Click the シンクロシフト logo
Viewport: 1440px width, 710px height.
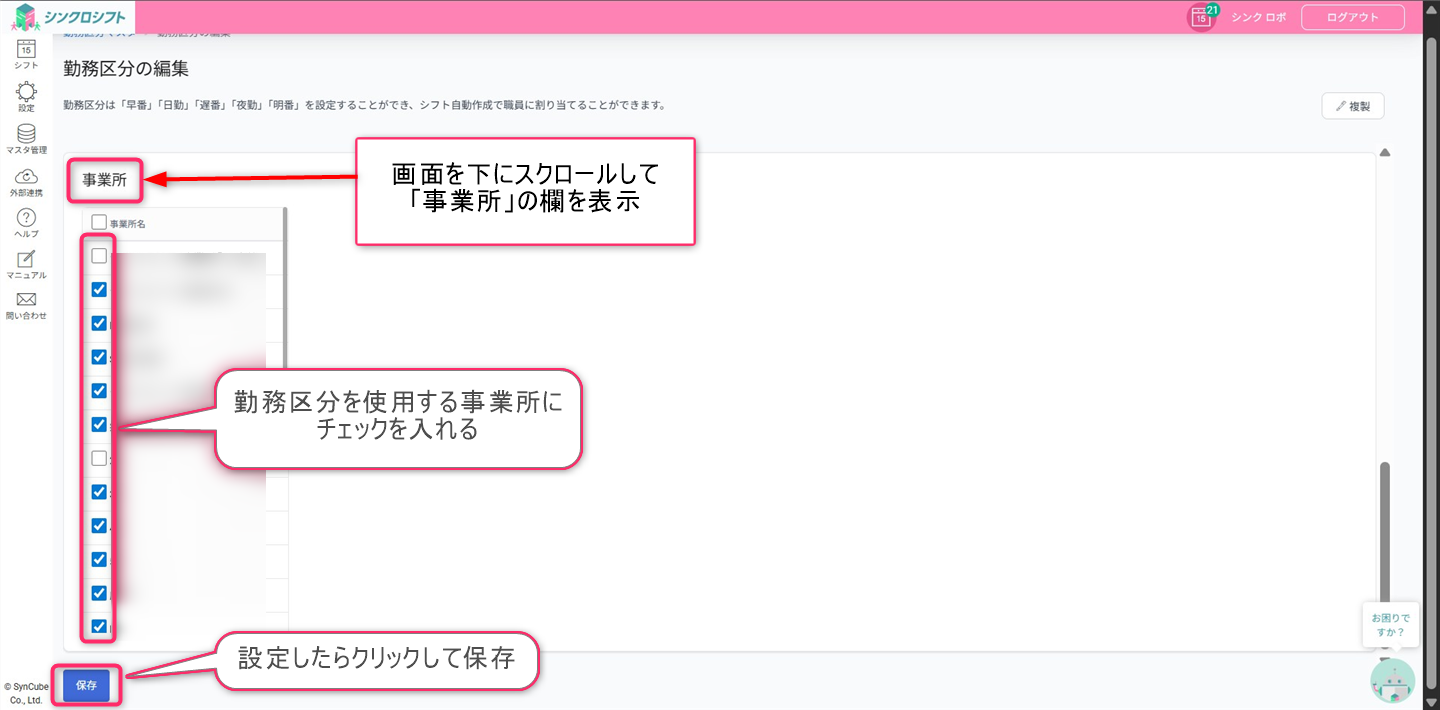coord(70,16)
